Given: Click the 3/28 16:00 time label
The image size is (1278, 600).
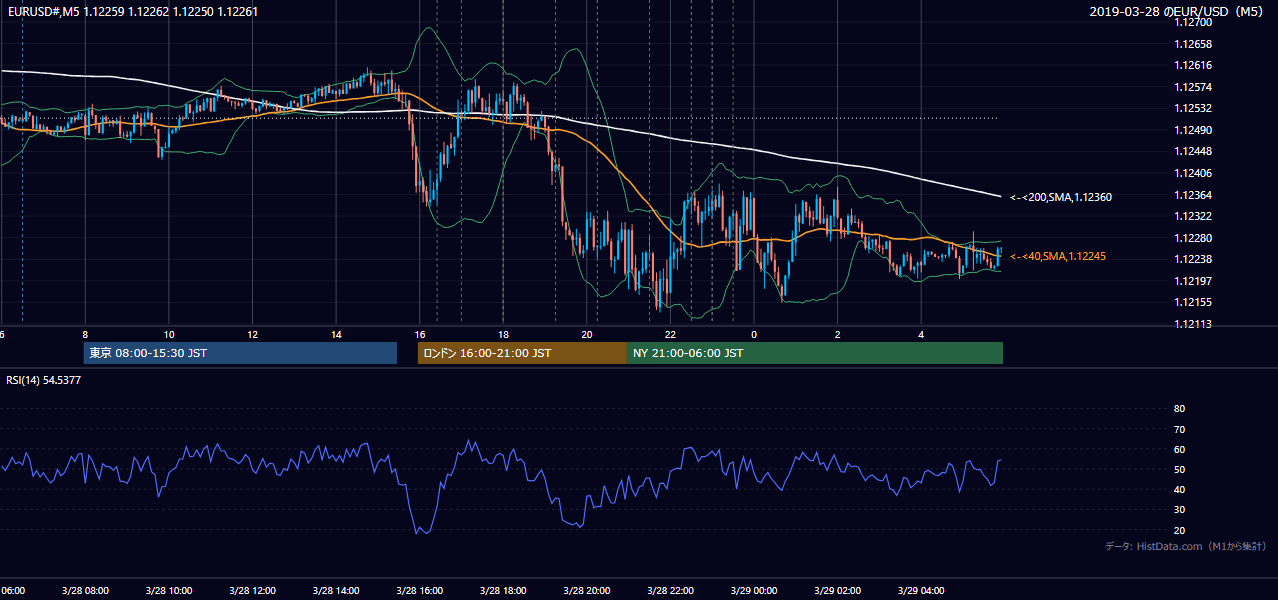Looking at the screenshot, I should click(x=420, y=590).
